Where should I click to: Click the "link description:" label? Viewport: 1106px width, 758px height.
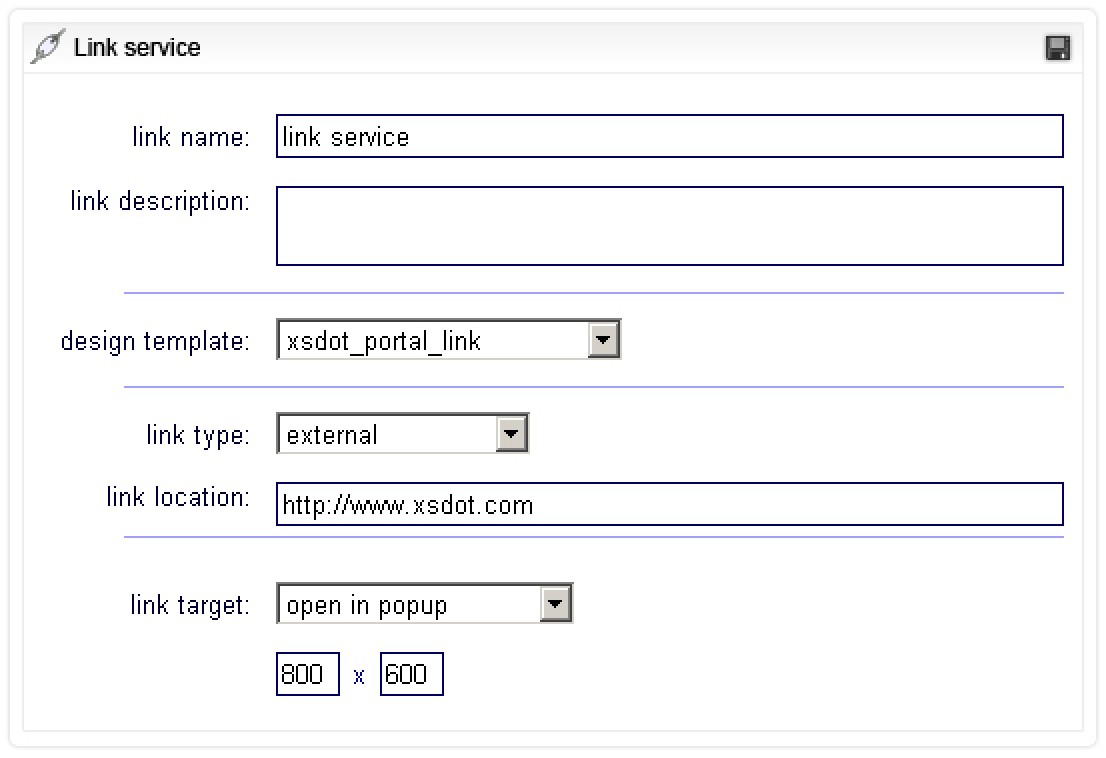[160, 201]
